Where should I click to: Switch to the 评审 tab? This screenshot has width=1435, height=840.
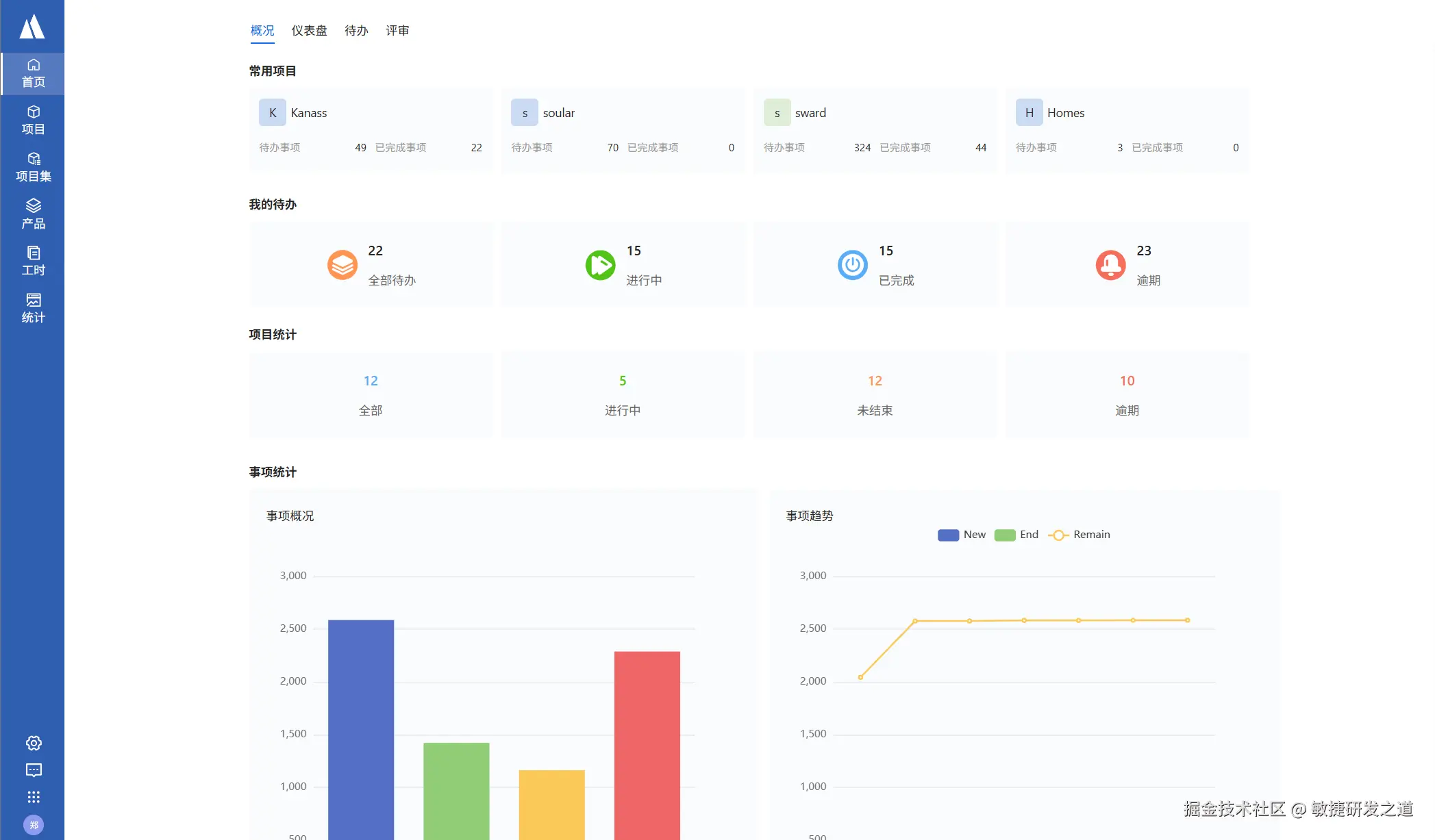[397, 31]
